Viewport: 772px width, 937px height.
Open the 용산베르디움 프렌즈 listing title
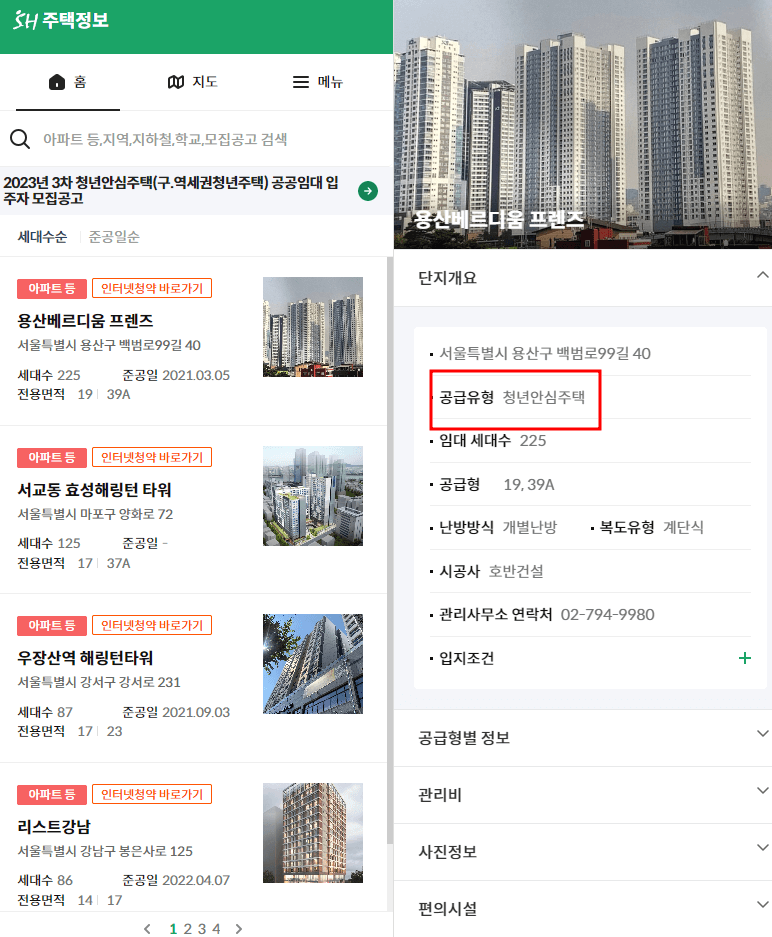tap(85, 321)
